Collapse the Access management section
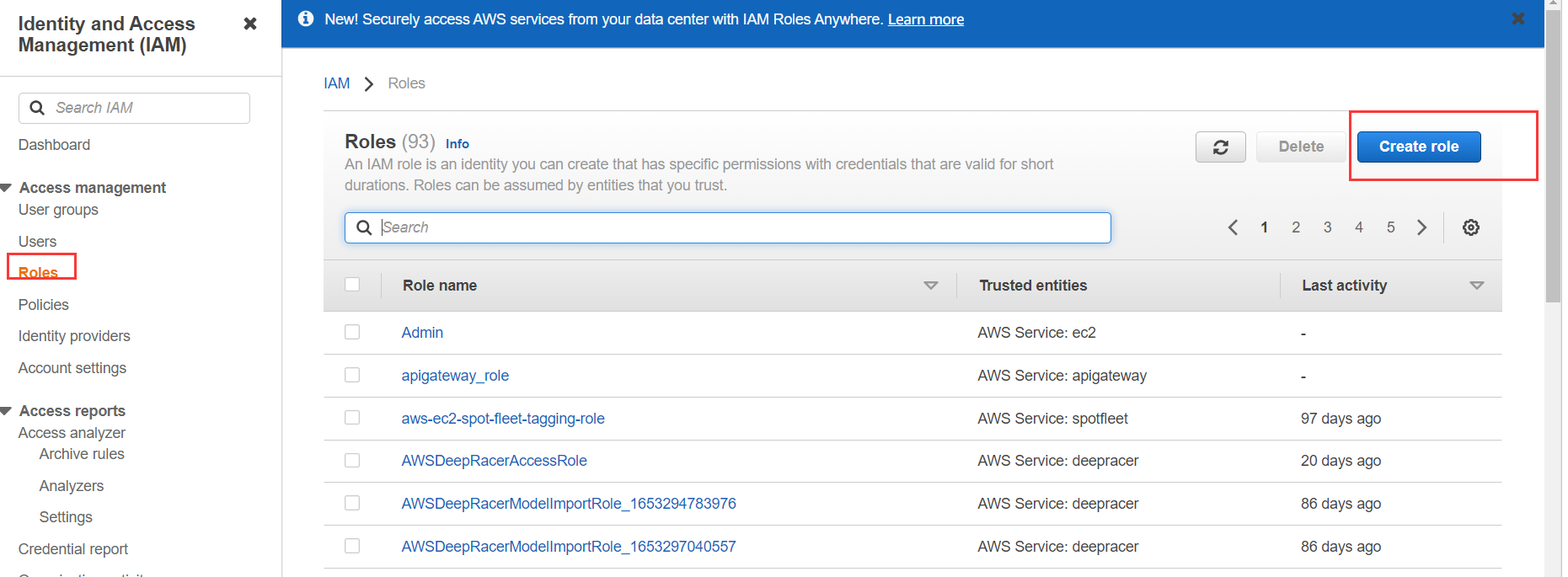Viewport: 1568px width, 577px height. (6, 187)
